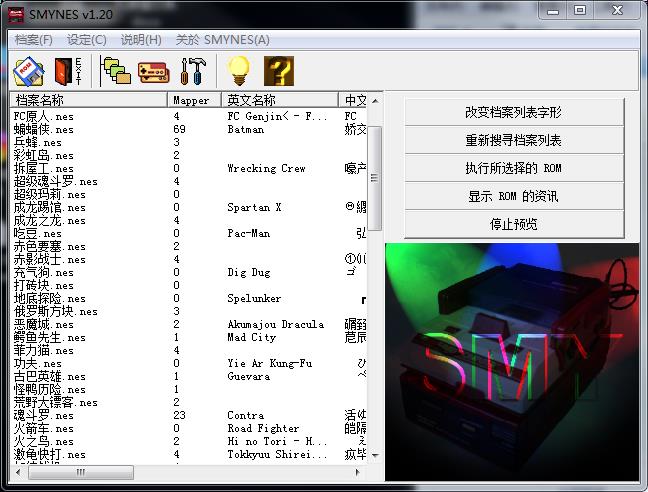
Task: Sort by the 英文名称 column header
Action: (x=280, y=100)
